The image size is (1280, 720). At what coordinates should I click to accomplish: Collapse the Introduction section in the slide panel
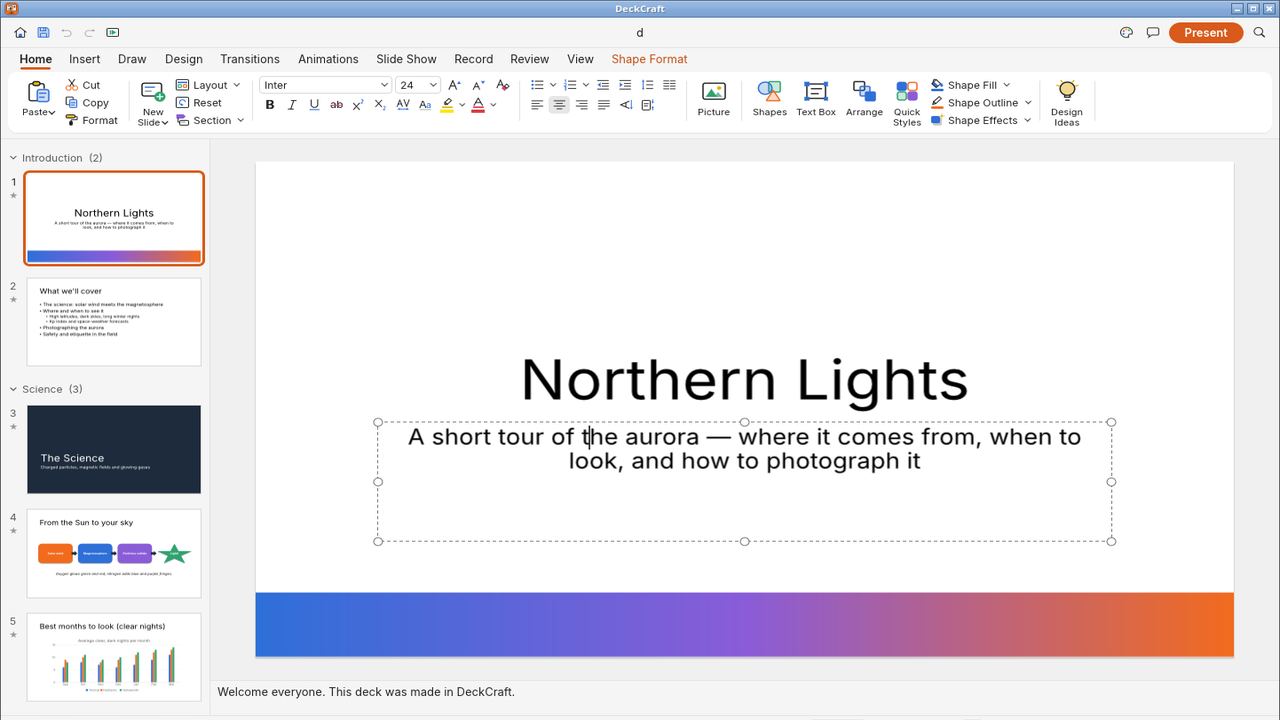click(14, 158)
